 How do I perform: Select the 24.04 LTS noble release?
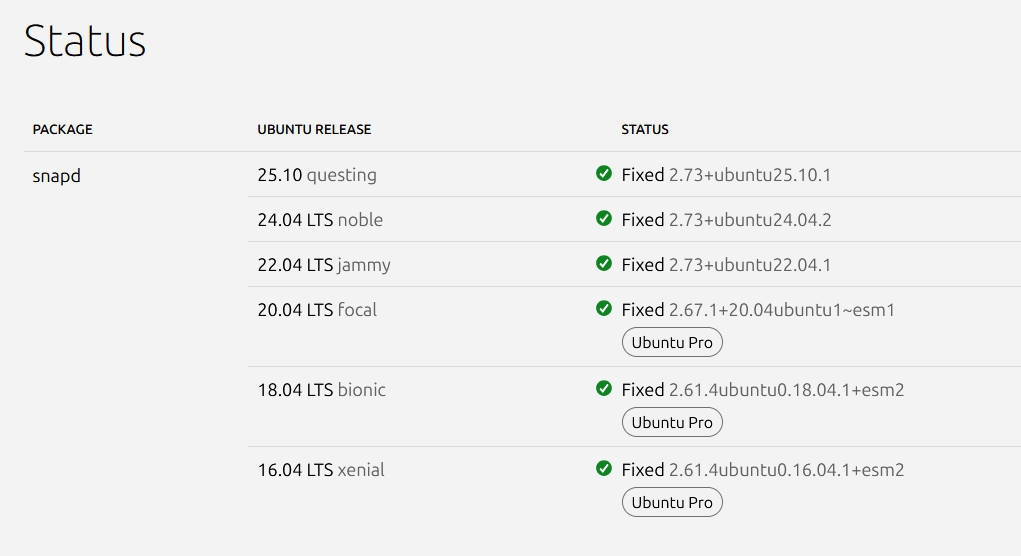pos(320,220)
